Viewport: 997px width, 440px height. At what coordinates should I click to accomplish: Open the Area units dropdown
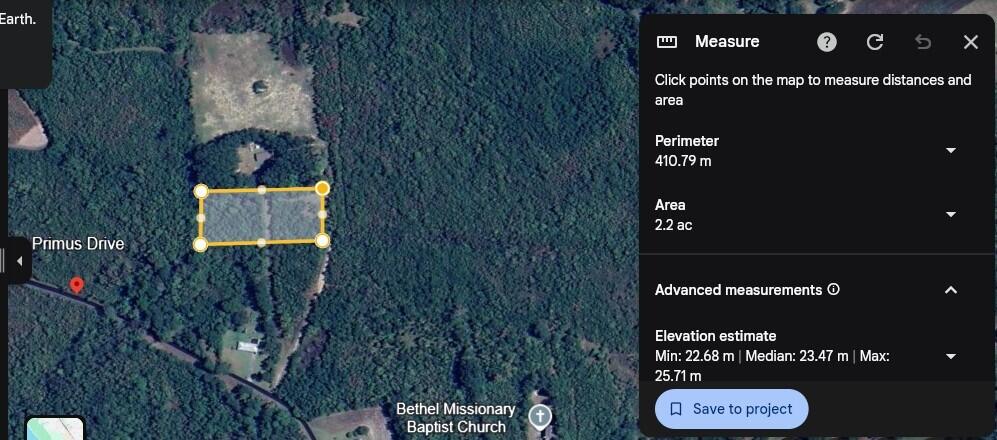[951, 214]
